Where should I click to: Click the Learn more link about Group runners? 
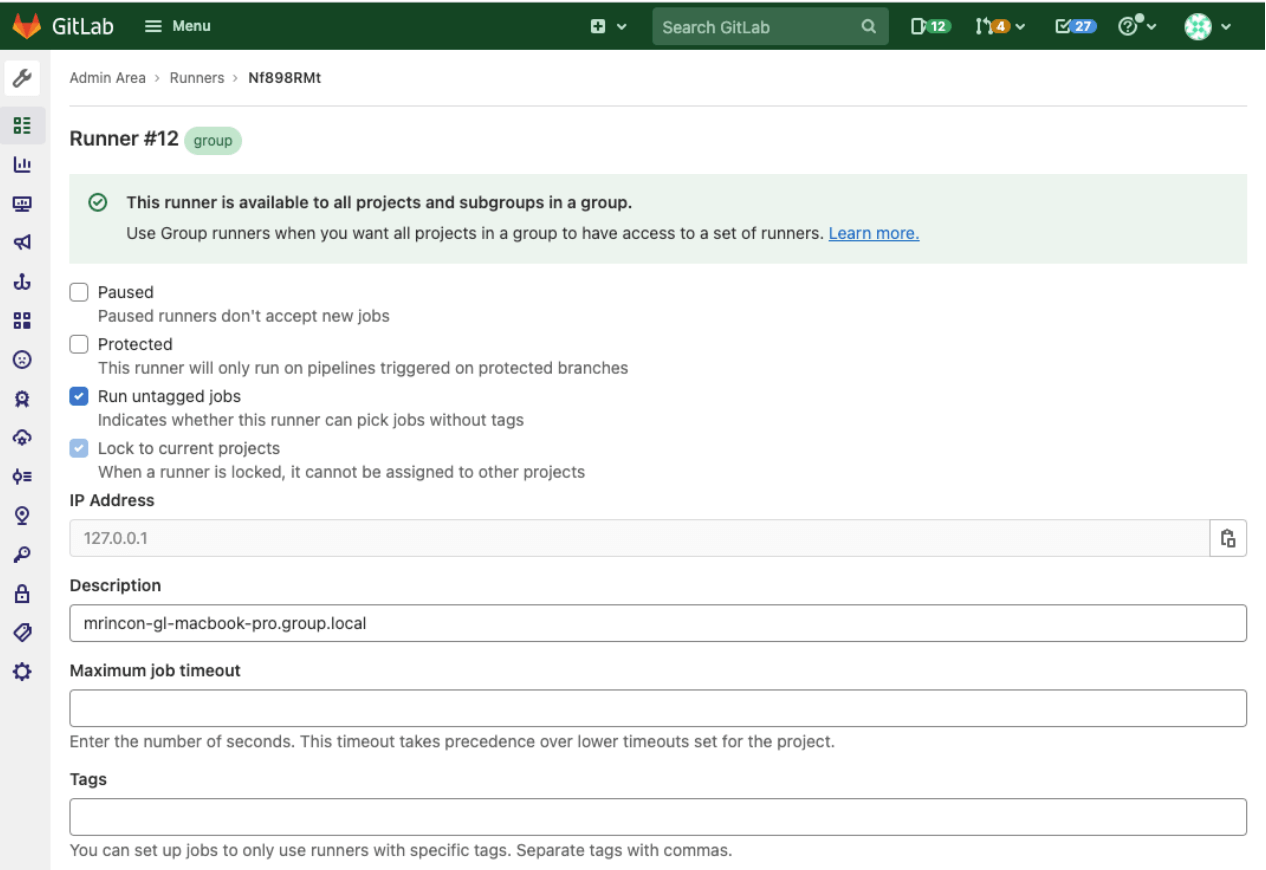pyautogui.click(x=873, y=233)
